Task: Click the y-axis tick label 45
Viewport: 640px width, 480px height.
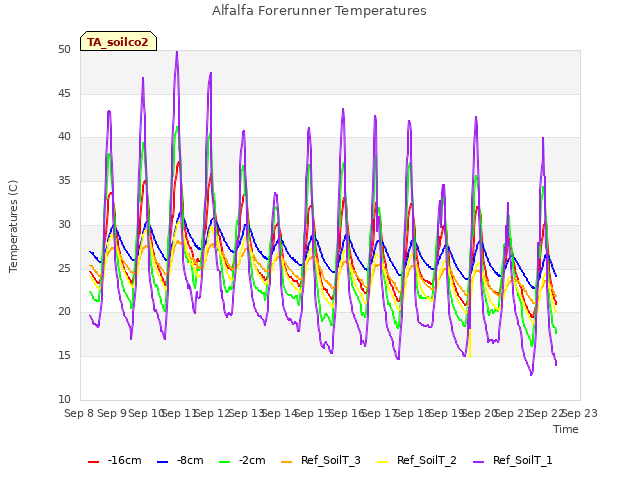Action: coord(64,93)
